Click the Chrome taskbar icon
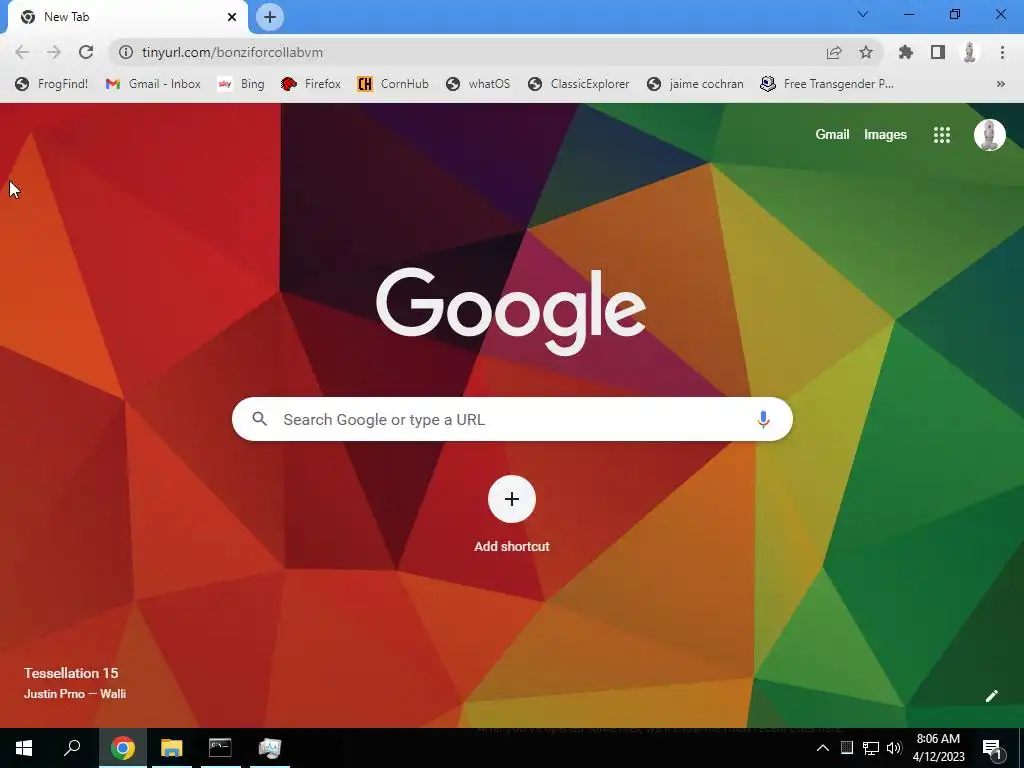 coord(123,748)
